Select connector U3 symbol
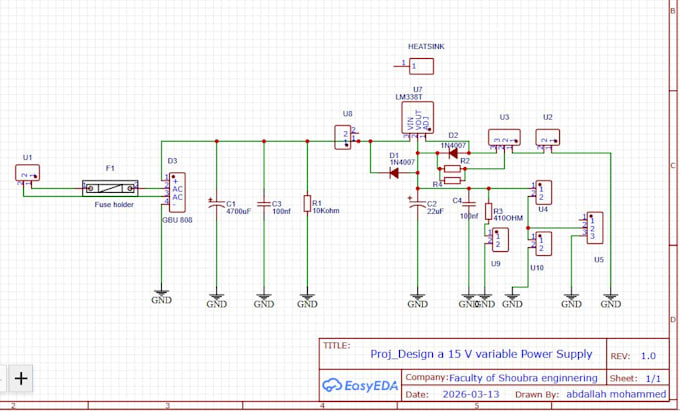This screenshot has height=411, width=680. tap(504, 137)
